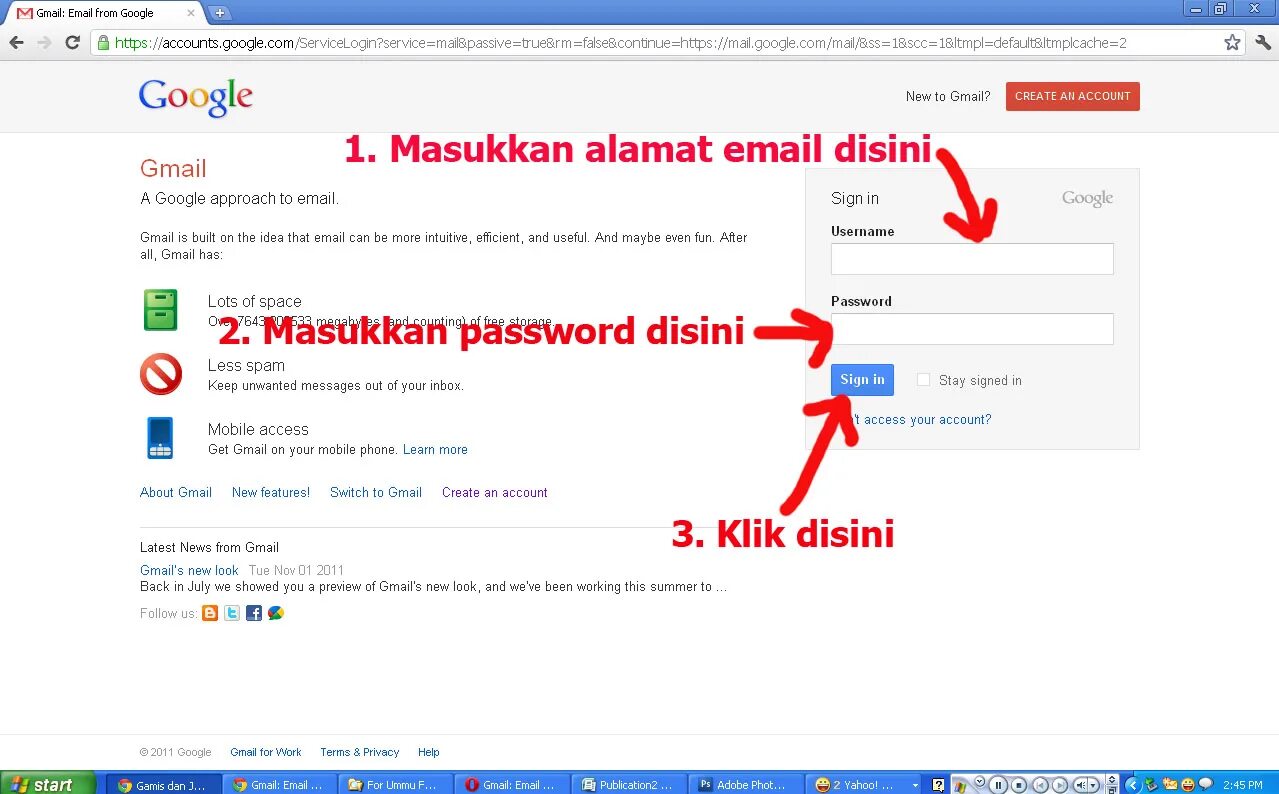Switch to Gmail: Email Chrome taskbar button
Image resolution: width=1279 pixels, height=794 pixels.
pos(279,785)
